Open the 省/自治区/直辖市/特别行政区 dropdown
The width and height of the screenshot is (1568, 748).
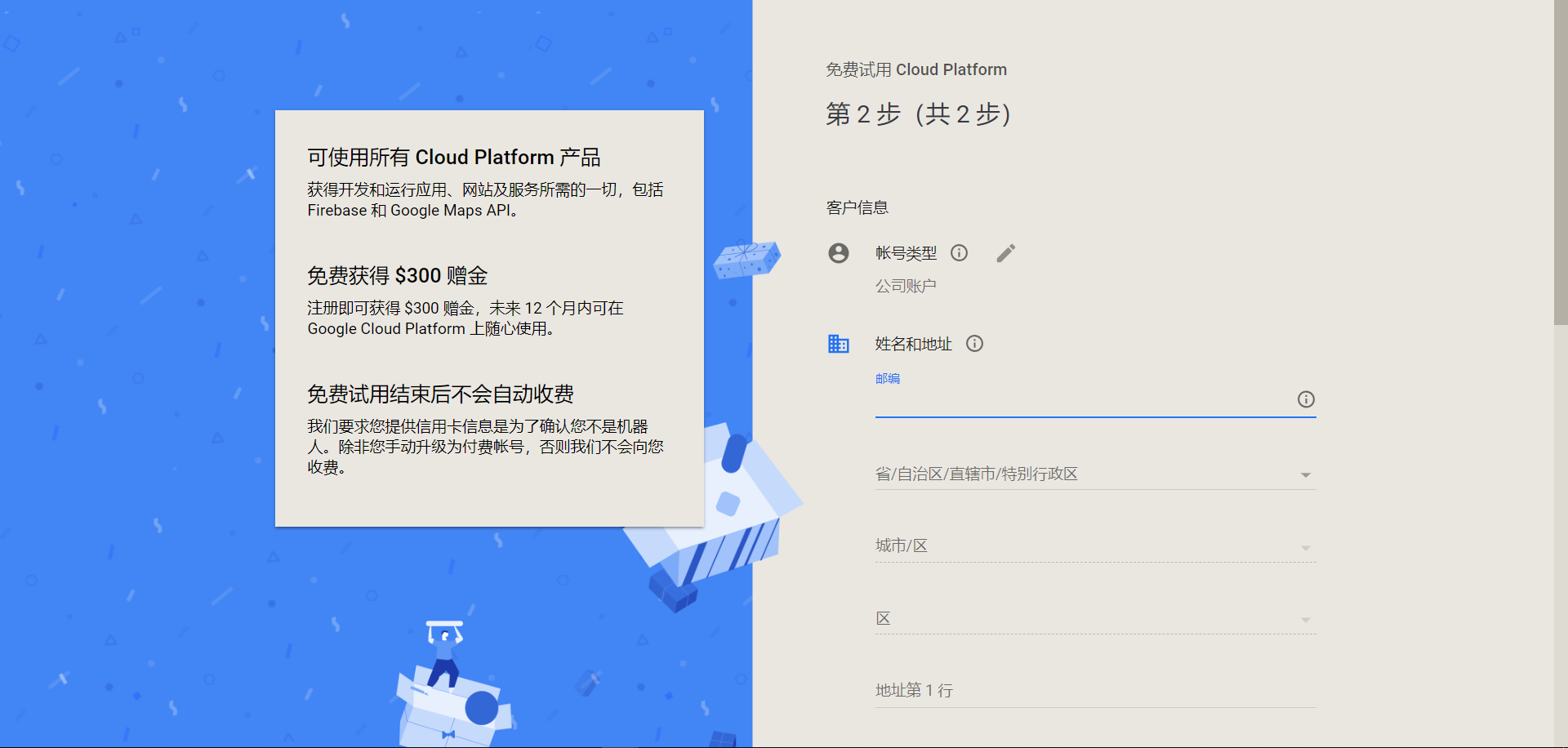1096,474
